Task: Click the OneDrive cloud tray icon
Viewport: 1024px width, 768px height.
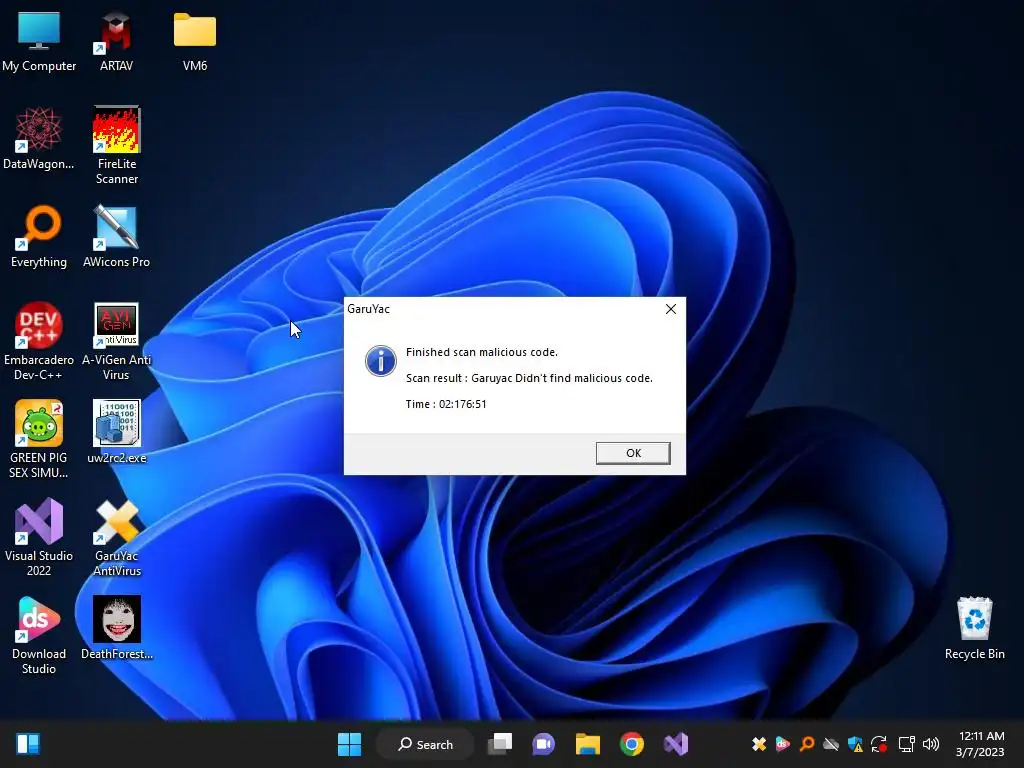Action: tap(831, 744)
